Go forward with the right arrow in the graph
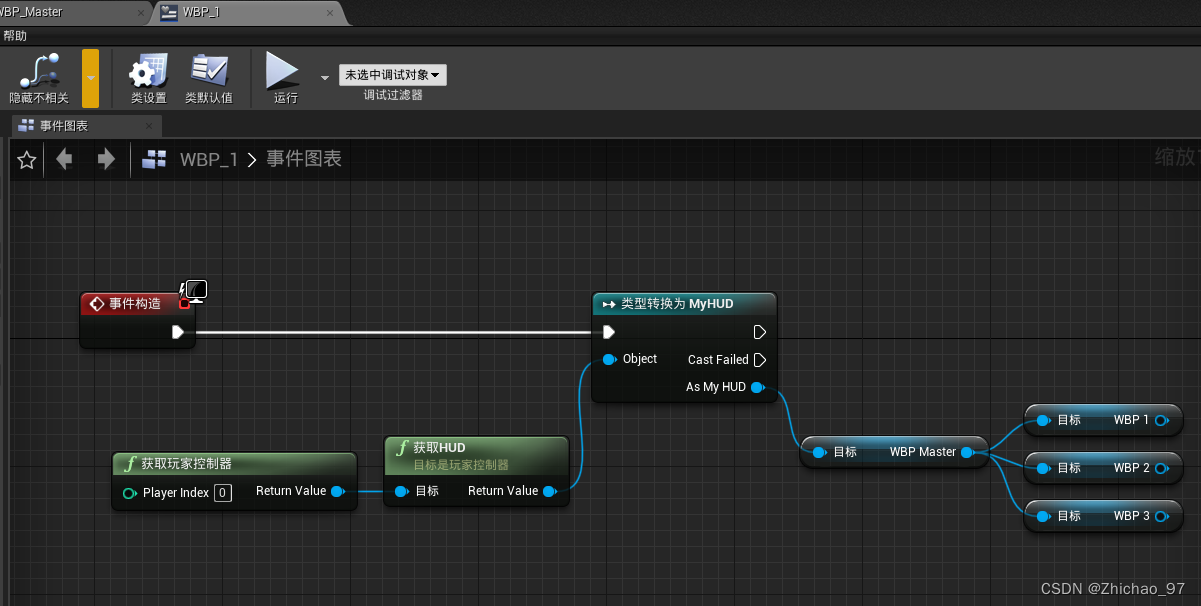 (x=106, y=159)
